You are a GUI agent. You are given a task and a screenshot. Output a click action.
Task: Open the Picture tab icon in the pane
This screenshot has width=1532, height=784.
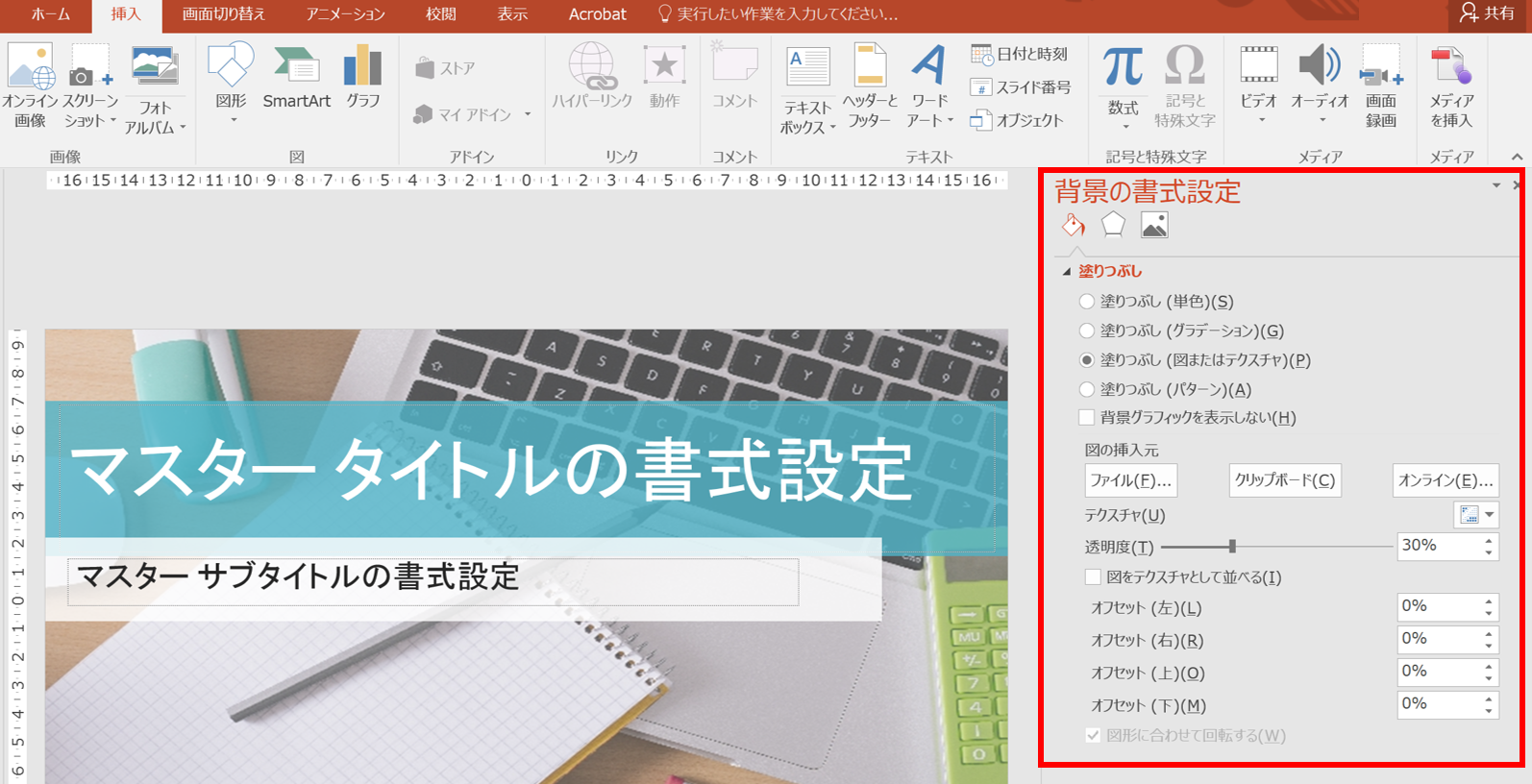tap(1154, 225)
